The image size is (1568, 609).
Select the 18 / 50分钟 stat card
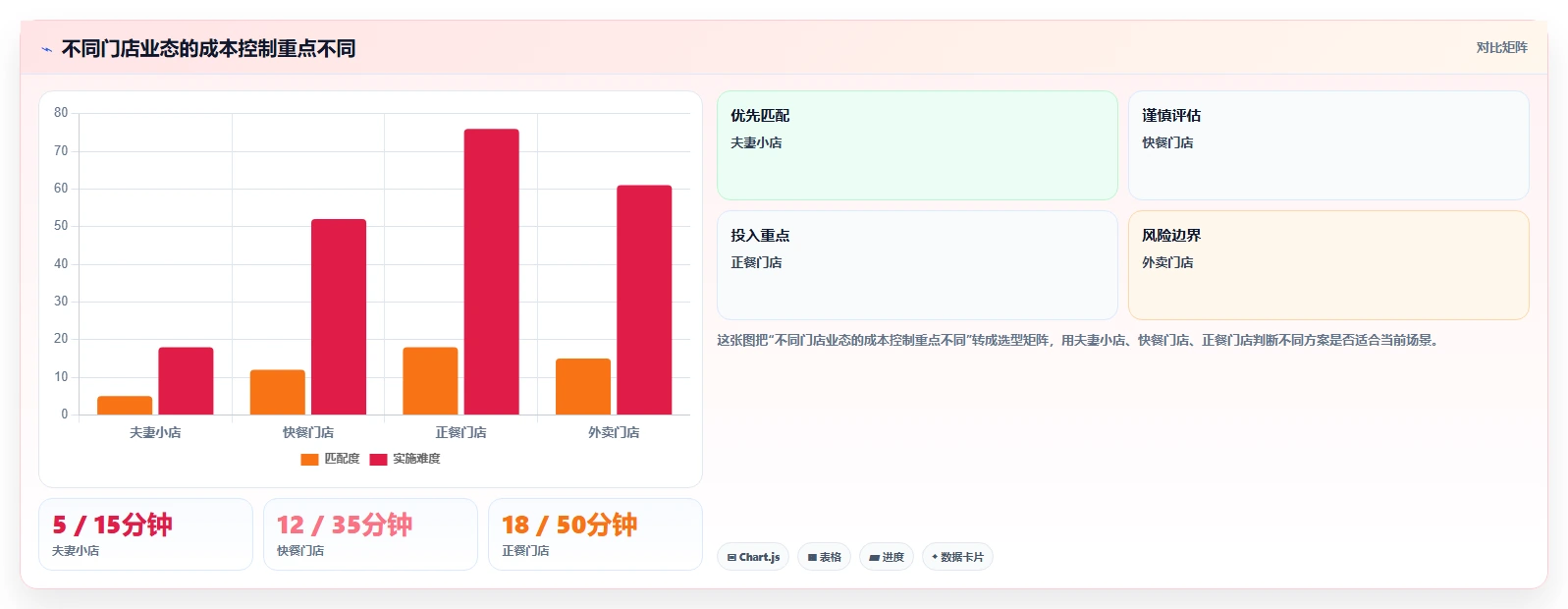tap(595, 534)
